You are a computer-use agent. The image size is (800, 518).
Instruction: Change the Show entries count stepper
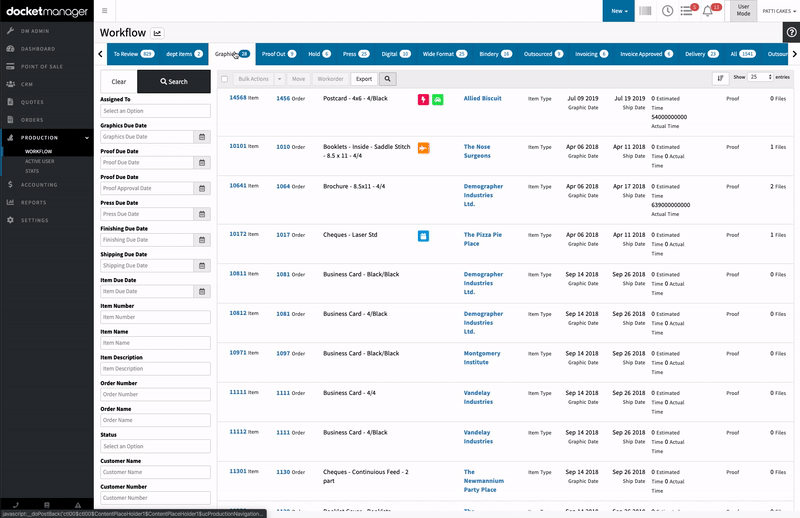coord(761,77)
